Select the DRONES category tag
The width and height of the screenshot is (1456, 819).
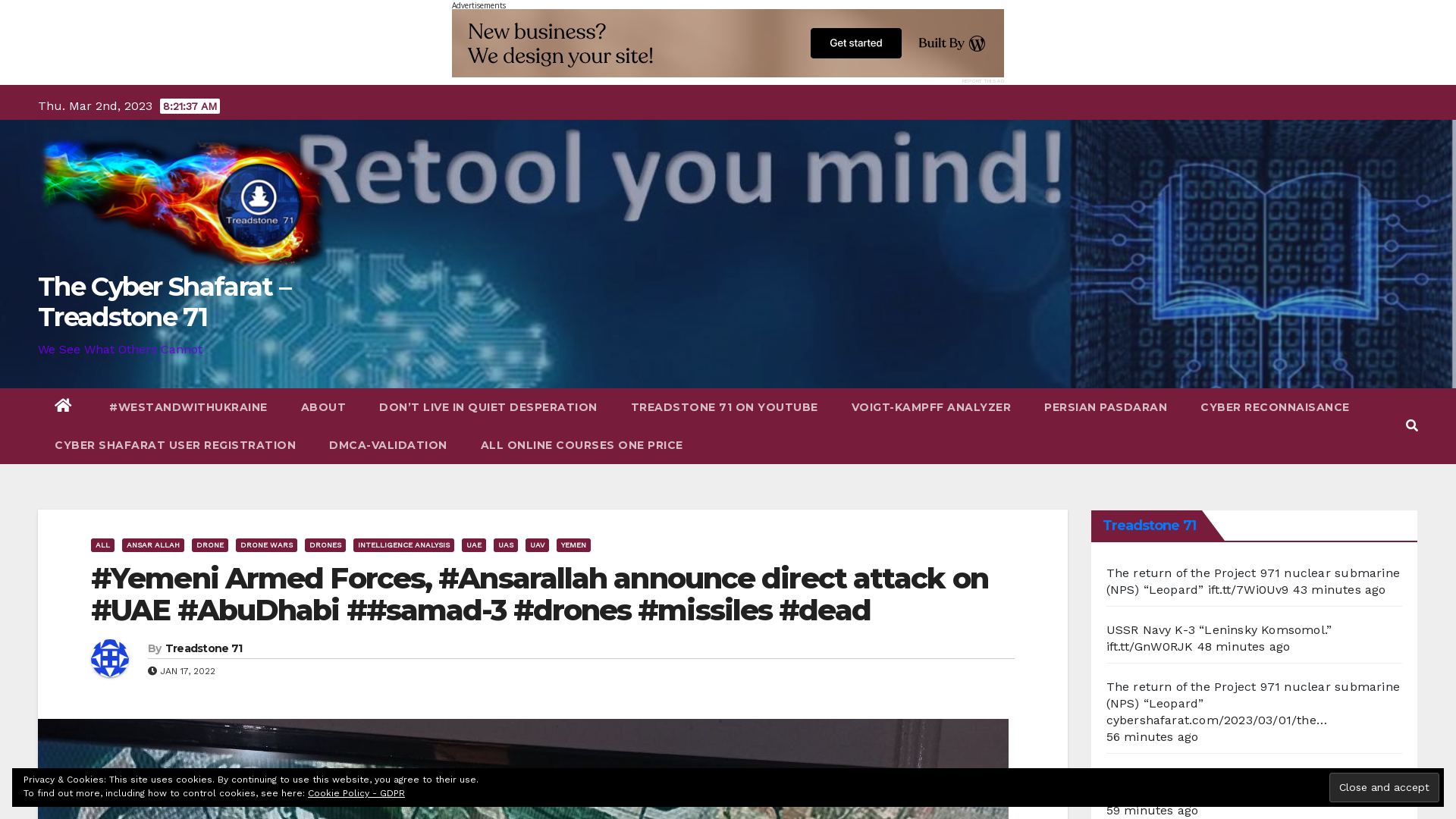[x=325, y=545]
